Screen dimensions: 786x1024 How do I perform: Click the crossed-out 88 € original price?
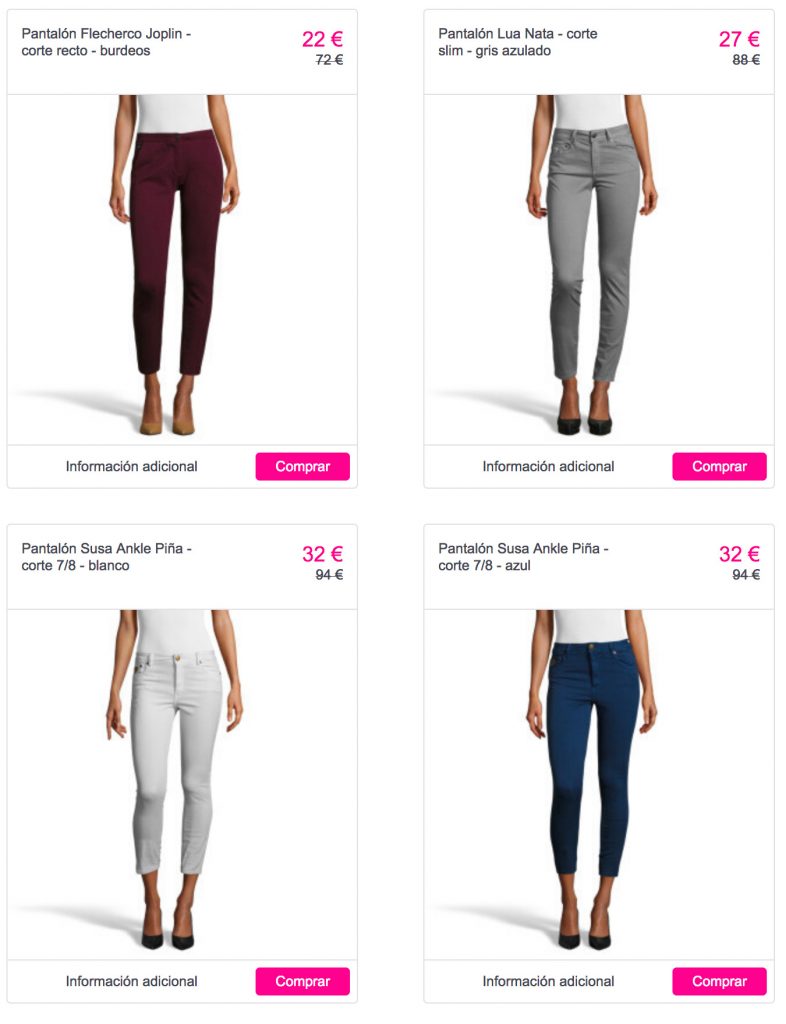pos(746,59)
